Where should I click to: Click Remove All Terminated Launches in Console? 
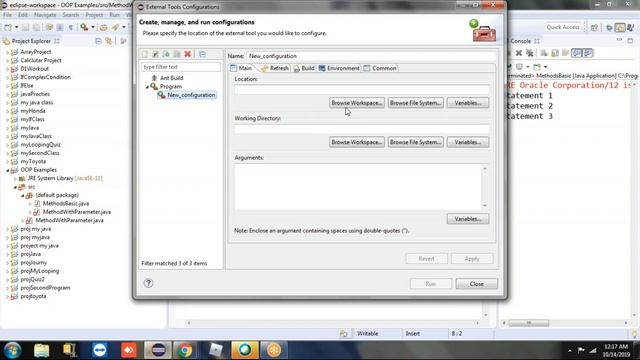(530, 53)
